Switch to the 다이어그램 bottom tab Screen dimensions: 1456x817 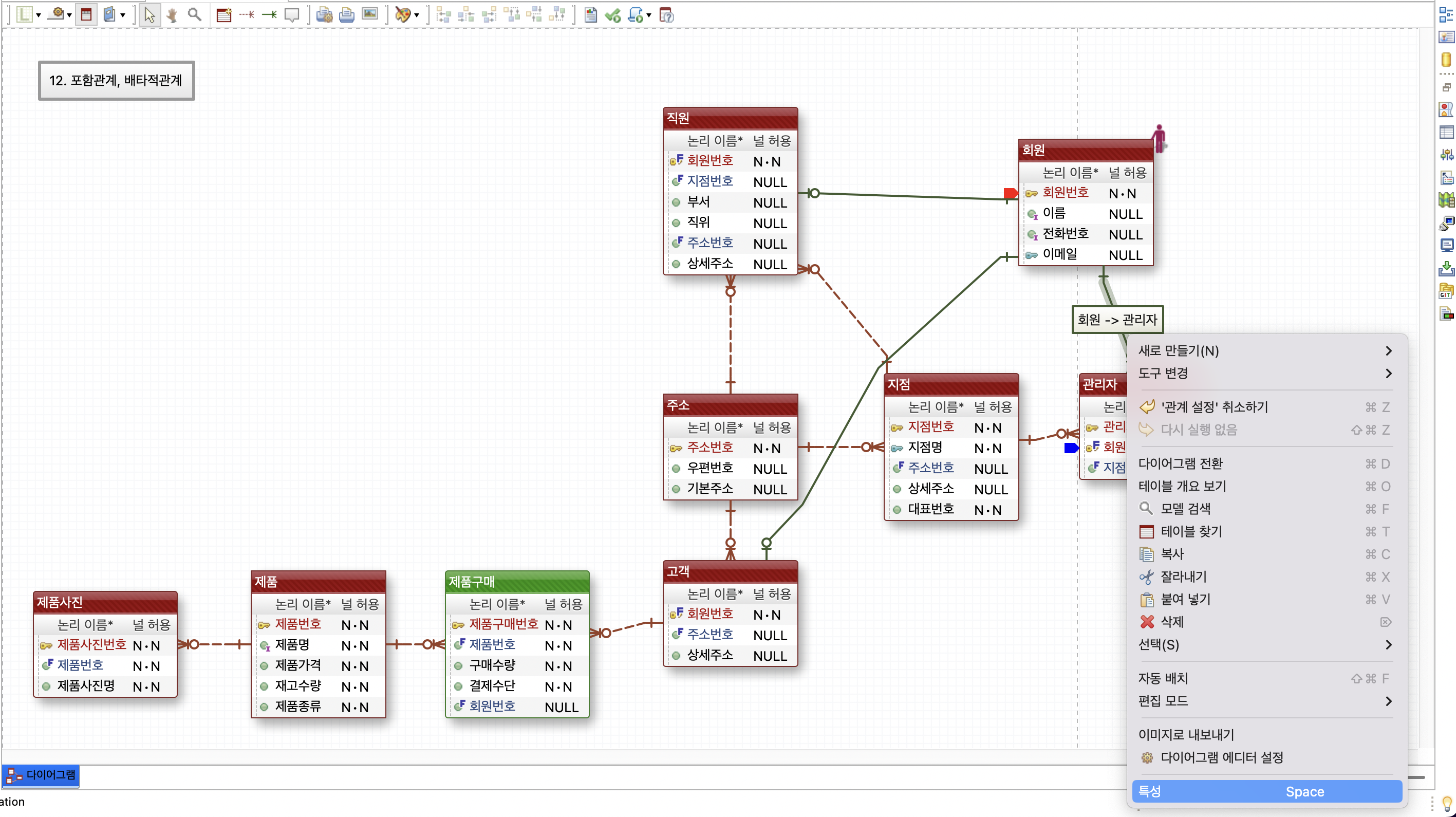(x=41, y=775)
